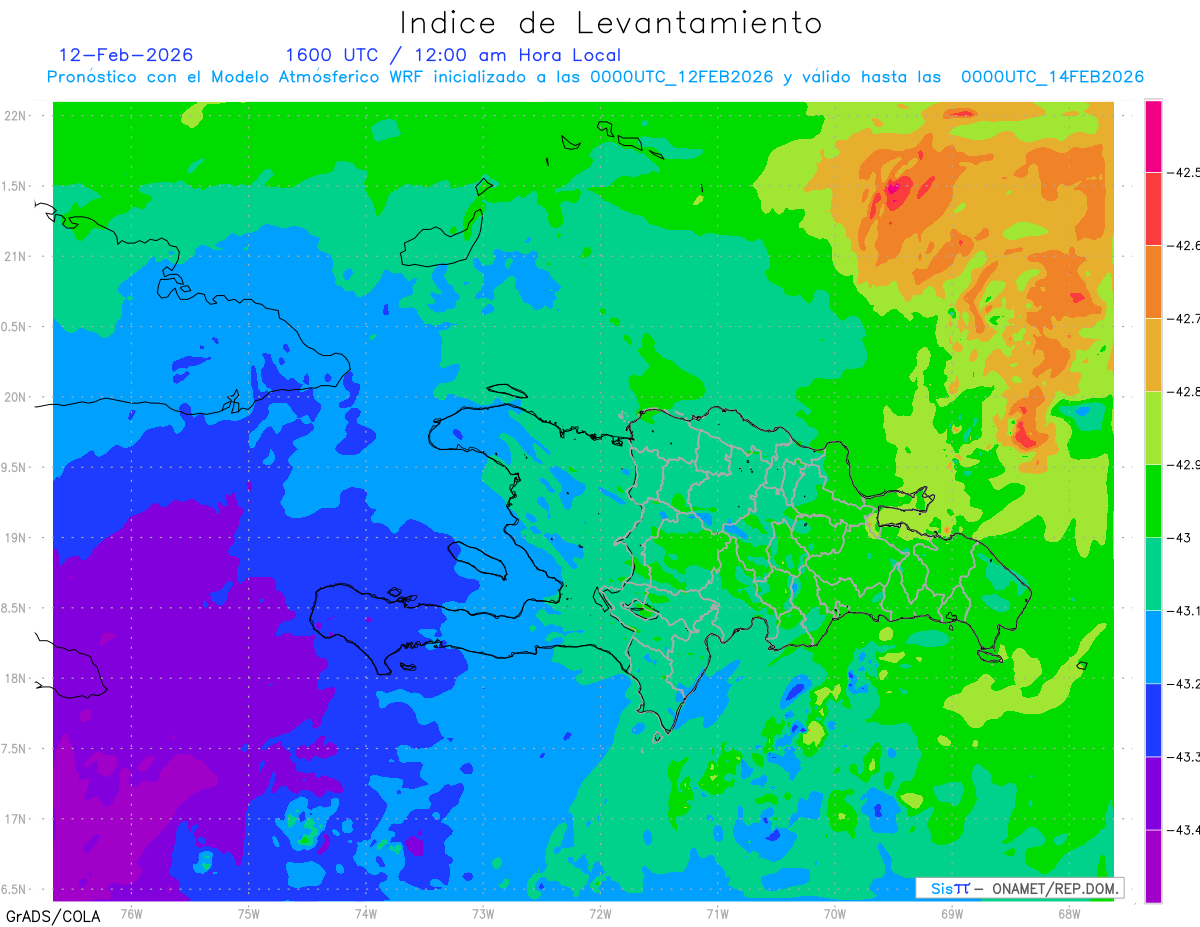Click the longitude label "75W"

click(248, 913)
